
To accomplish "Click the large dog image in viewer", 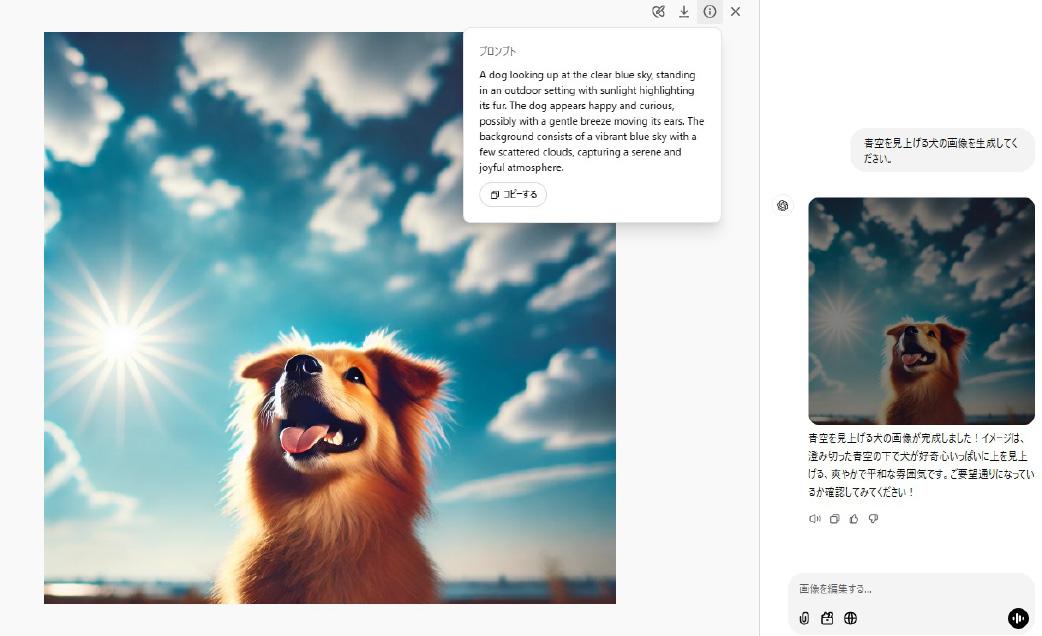I will 330,318.
